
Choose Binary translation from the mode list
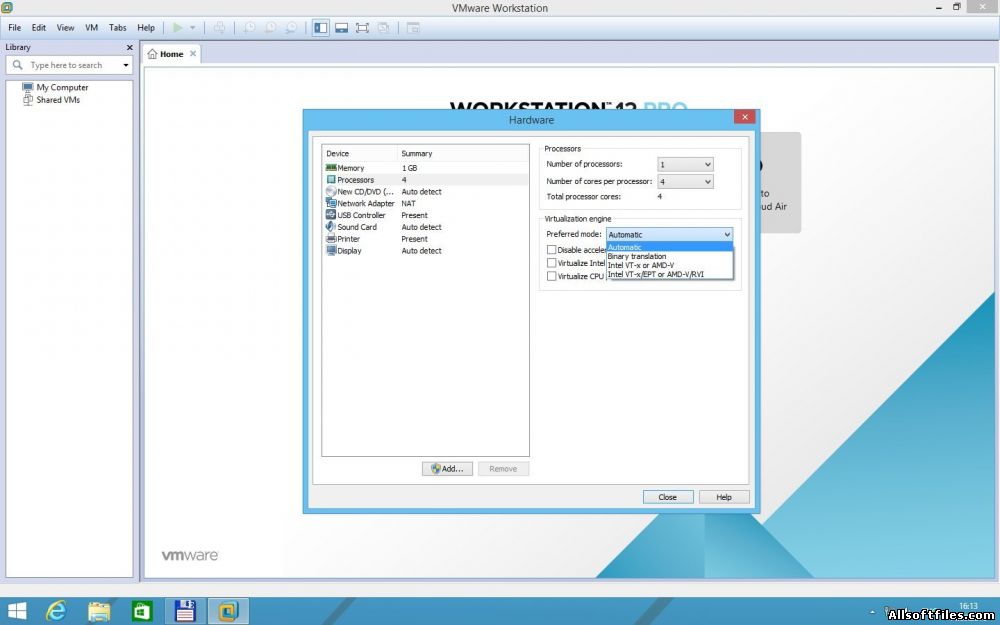click(x=636, y=256)
